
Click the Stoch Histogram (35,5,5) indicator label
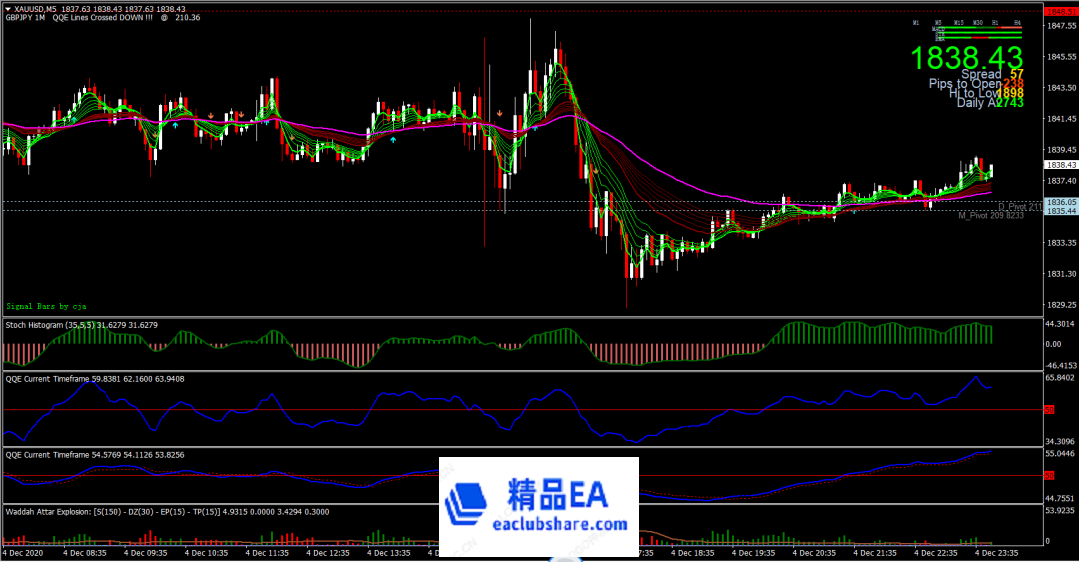(81, 325)
